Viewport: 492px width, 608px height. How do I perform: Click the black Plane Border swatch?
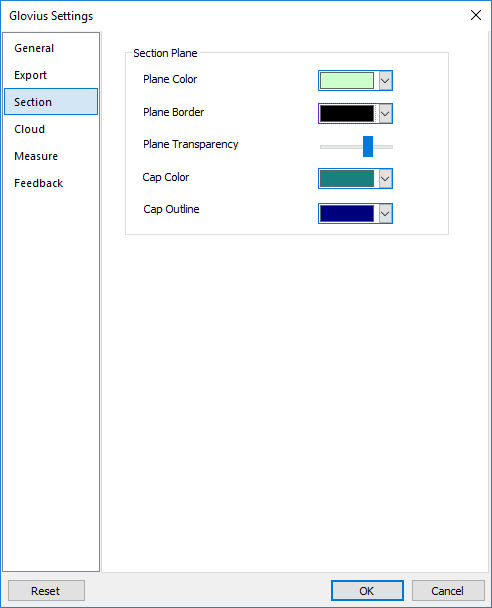coord(347,113)
